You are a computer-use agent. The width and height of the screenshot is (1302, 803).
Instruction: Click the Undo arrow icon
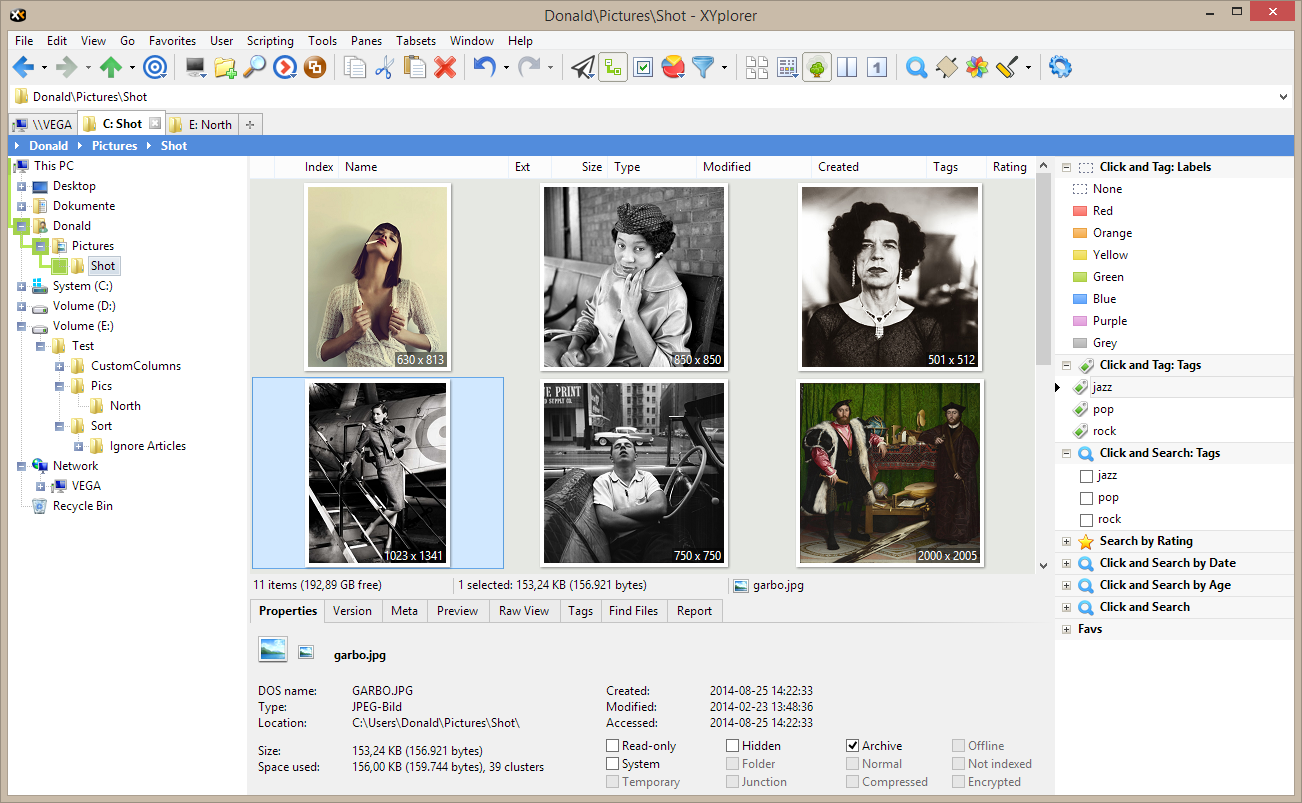point(485,68)
